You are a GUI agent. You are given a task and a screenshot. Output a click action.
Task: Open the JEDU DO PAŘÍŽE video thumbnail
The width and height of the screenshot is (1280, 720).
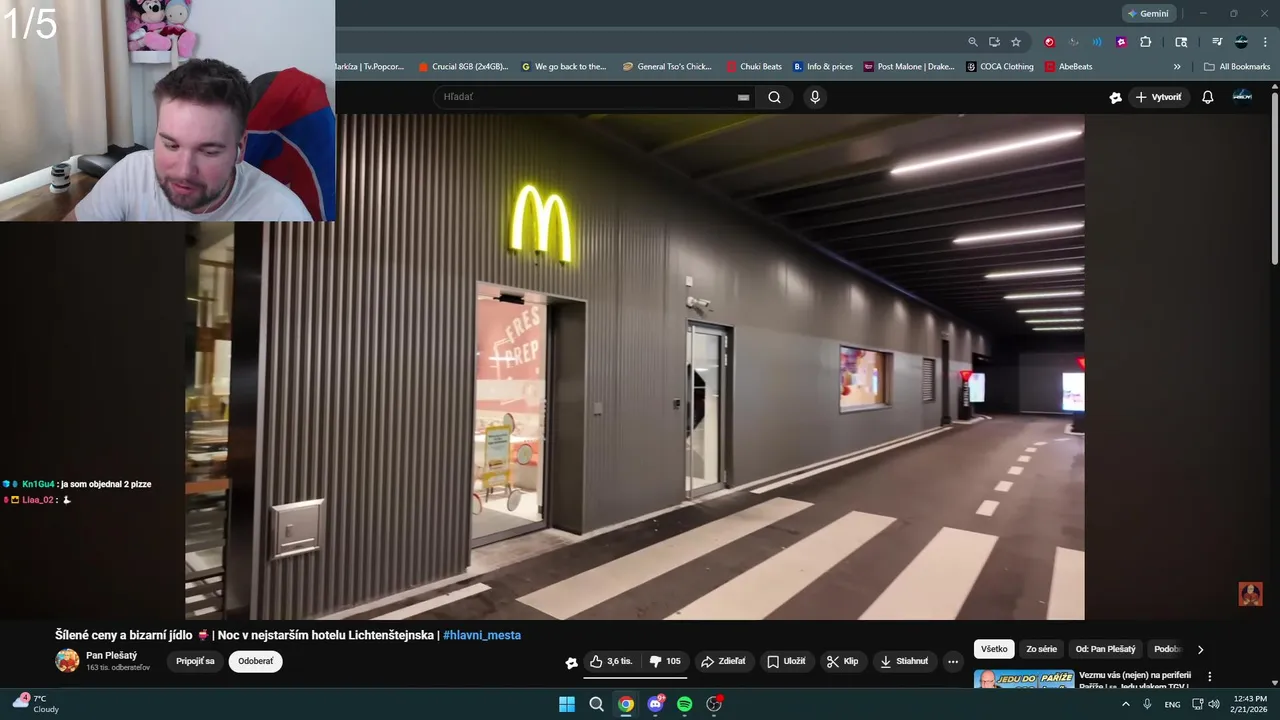tap(1024, 679)
